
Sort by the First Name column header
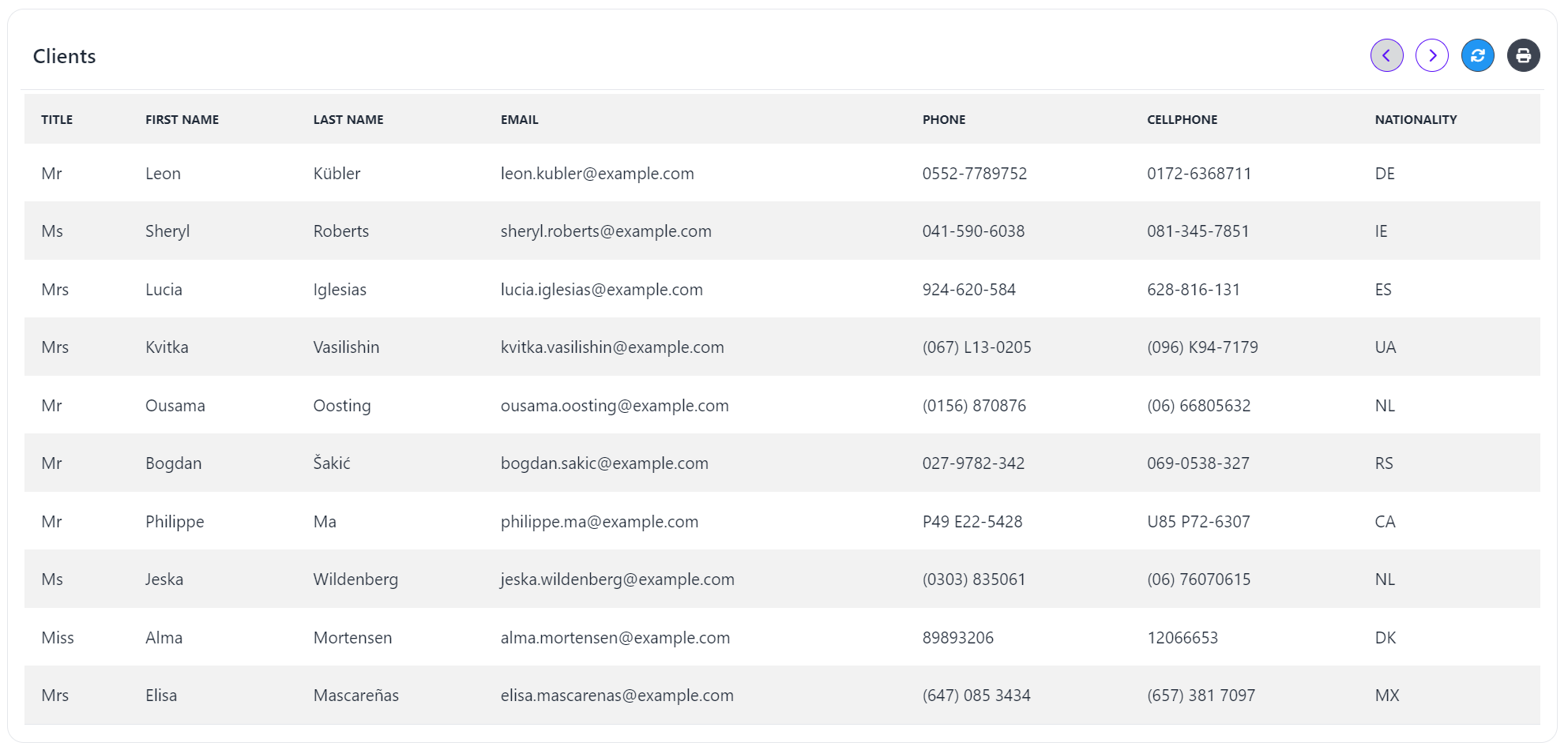point(182,120)
